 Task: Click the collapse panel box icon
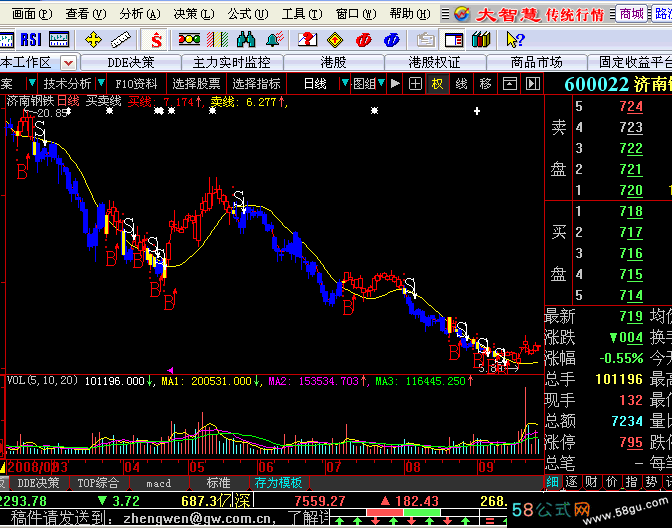tap(510, 83)
